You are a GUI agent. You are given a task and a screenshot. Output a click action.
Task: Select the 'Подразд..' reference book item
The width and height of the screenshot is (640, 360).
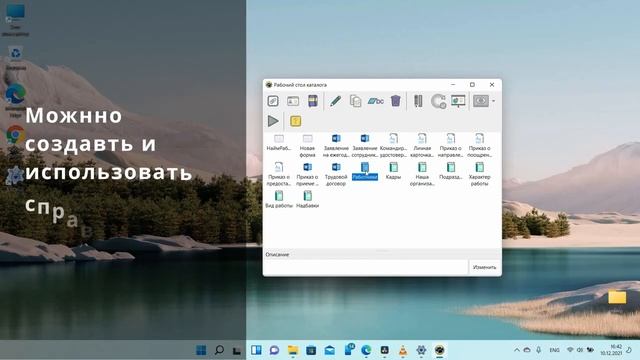coord(451,171)
